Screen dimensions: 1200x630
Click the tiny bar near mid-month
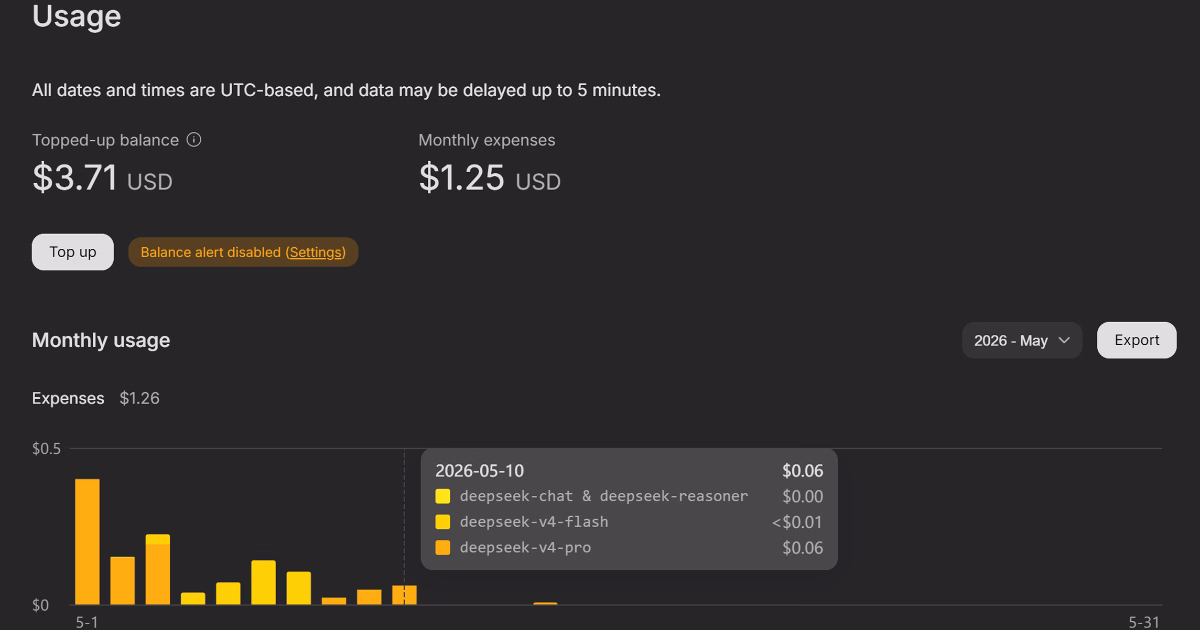coord(545,603)
